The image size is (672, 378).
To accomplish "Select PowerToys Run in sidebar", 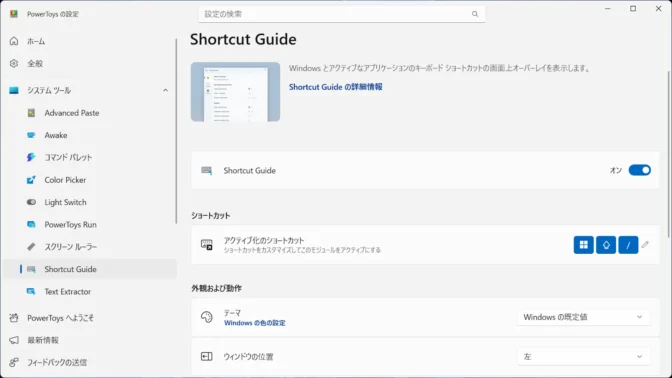I will pyautogui.click(x=89, y=224).
